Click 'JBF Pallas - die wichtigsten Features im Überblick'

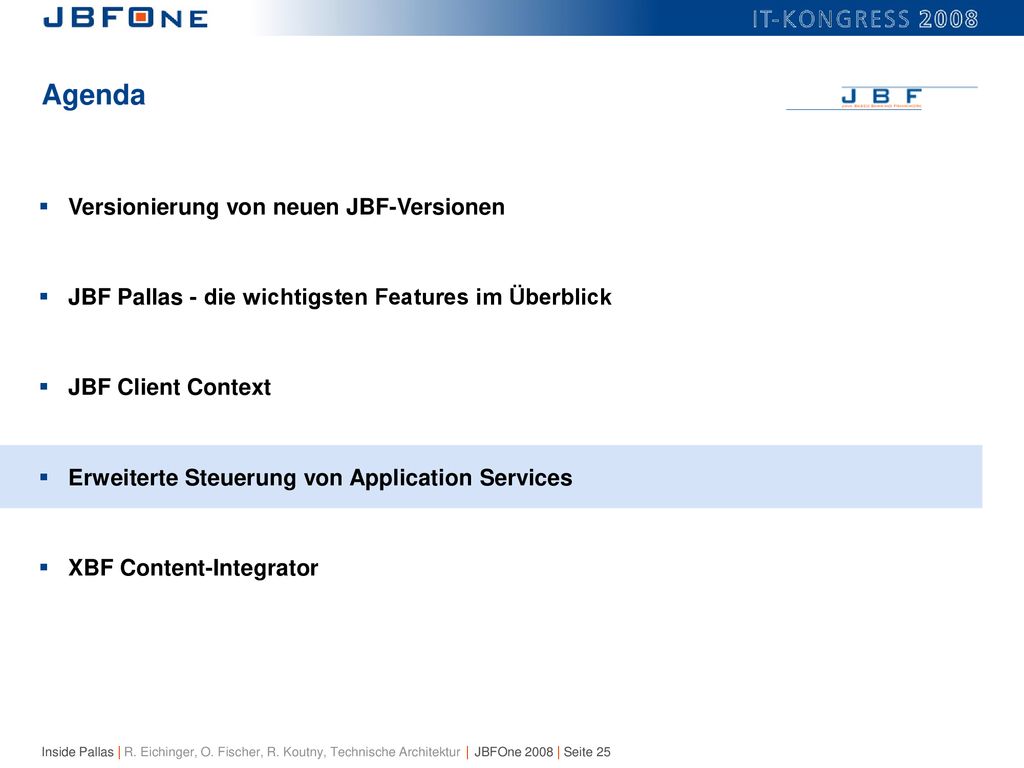tap(340, 296)
